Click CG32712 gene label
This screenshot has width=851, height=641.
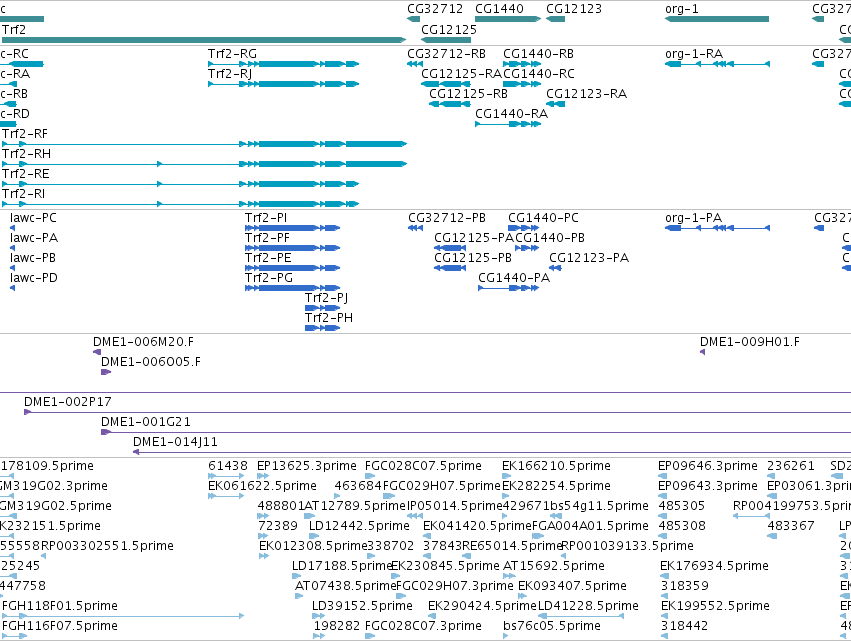[435, 9]
